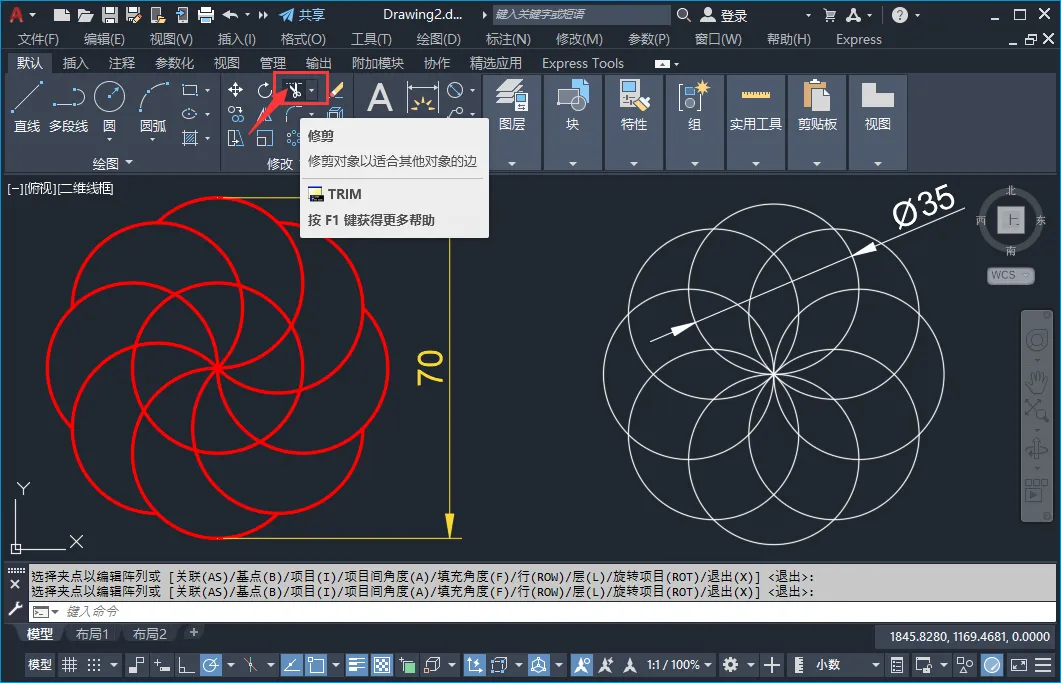The height and width of the screenshot is (683, 1061).
Task: Open the Trim tool dropdown arrow
Action: click(x=313, y=91)
